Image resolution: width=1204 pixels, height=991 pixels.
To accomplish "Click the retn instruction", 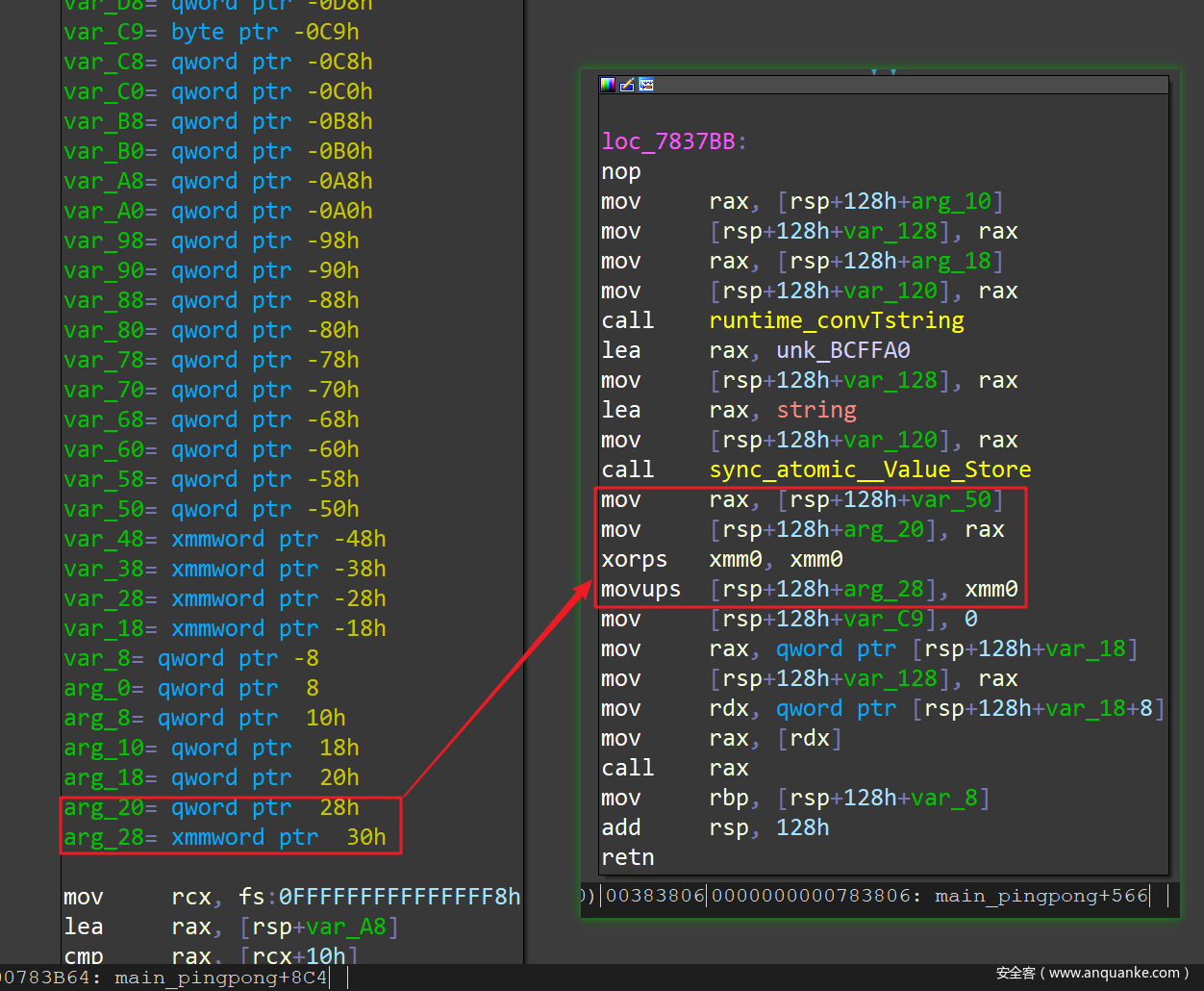I will tap(627, 857).
